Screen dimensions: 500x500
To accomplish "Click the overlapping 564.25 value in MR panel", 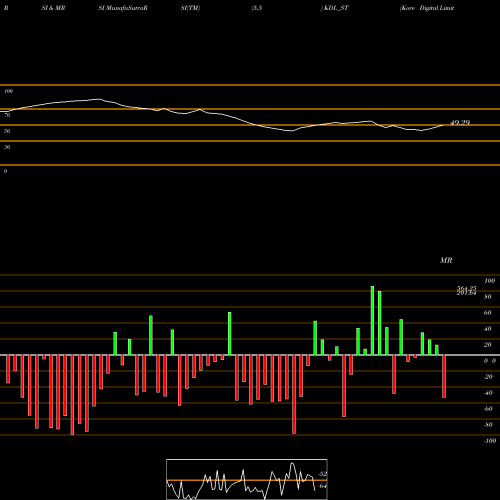I will 466,288.
